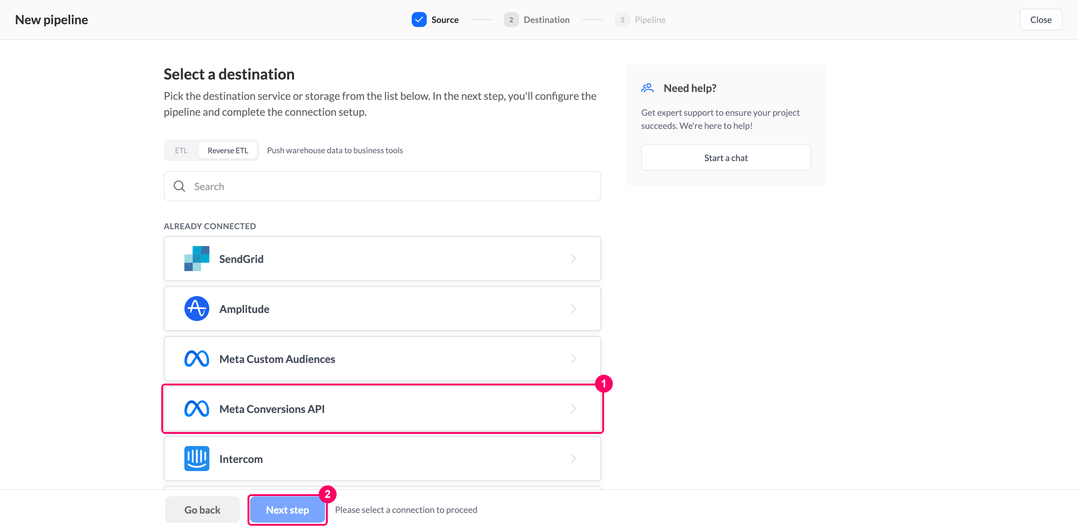Open the Meta Conversions API row chevron

point(573,408)
